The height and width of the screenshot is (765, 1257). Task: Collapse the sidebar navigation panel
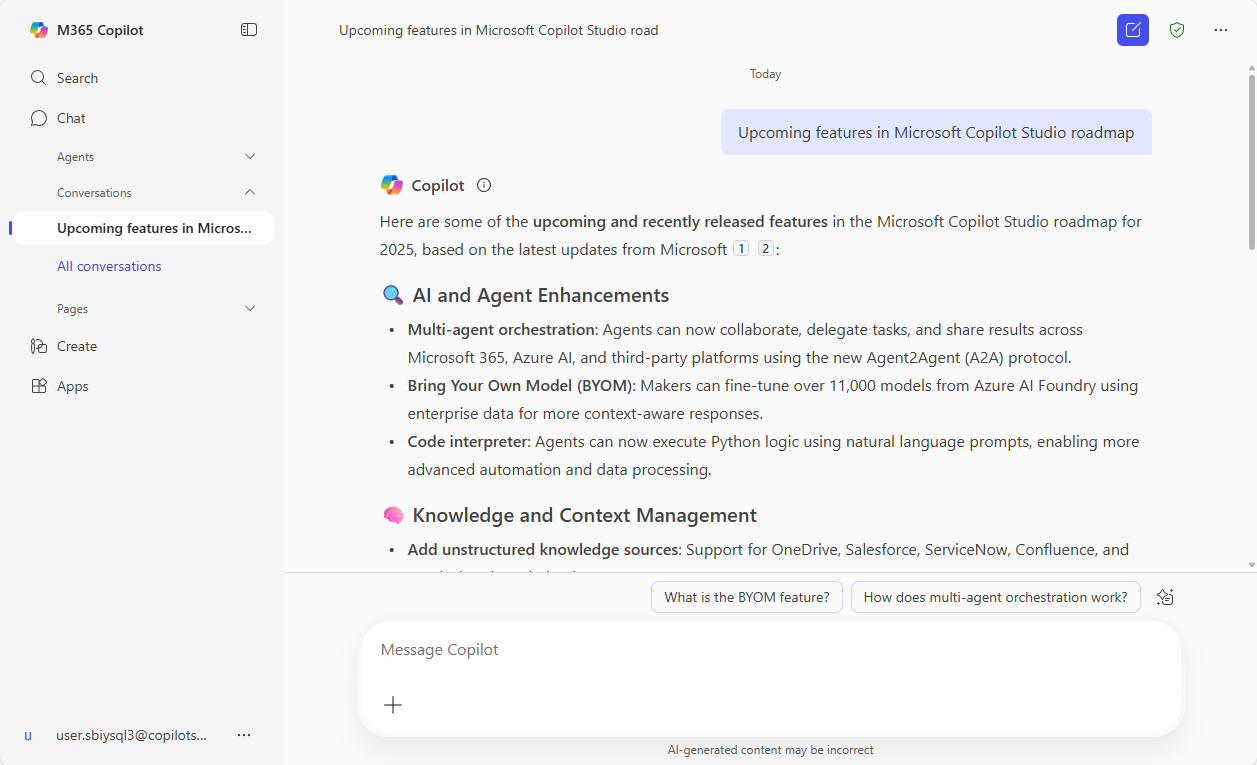249,30
